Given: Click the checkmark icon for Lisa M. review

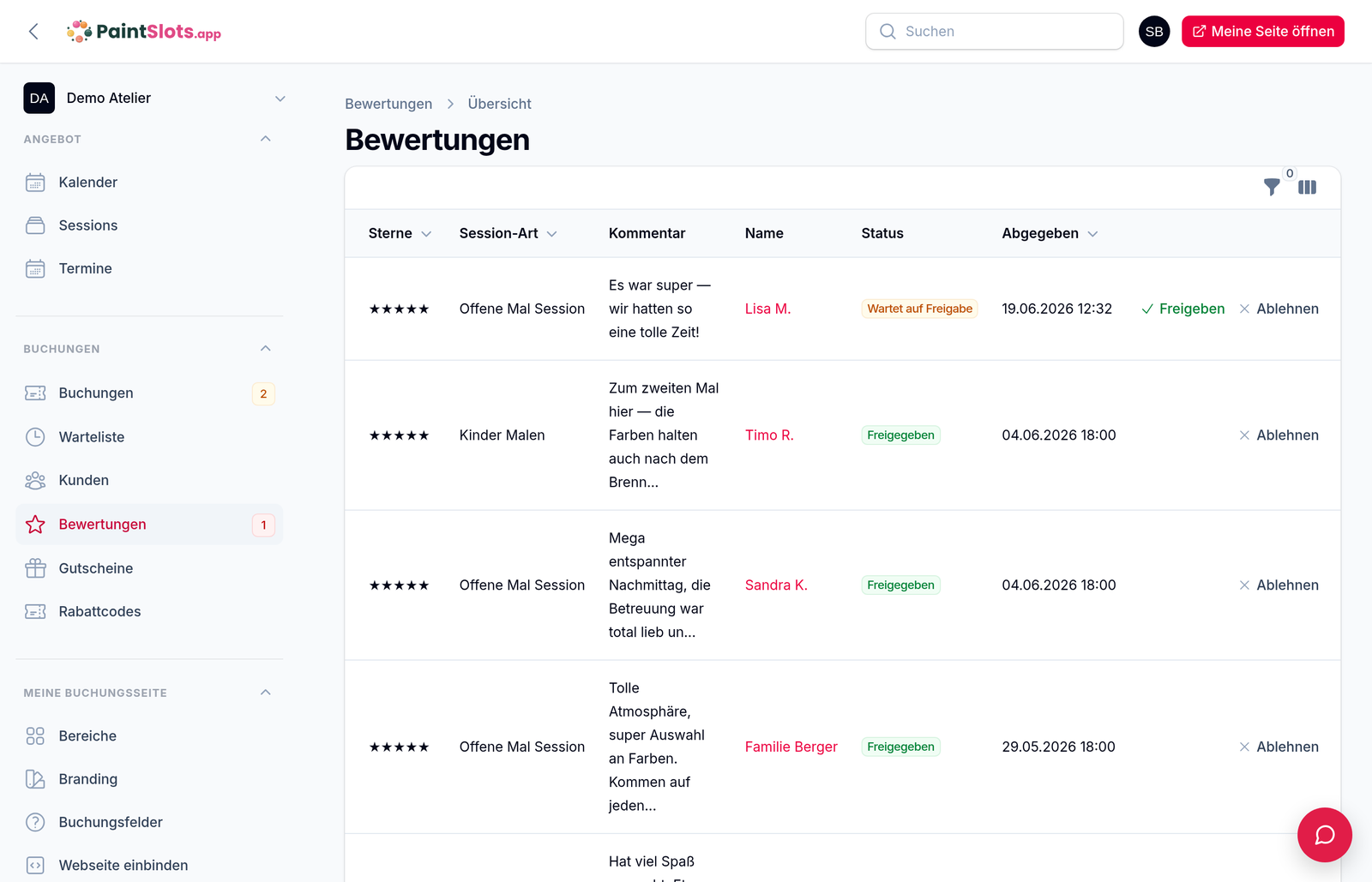Looking at the screenshot, I should click(1147, 309).
